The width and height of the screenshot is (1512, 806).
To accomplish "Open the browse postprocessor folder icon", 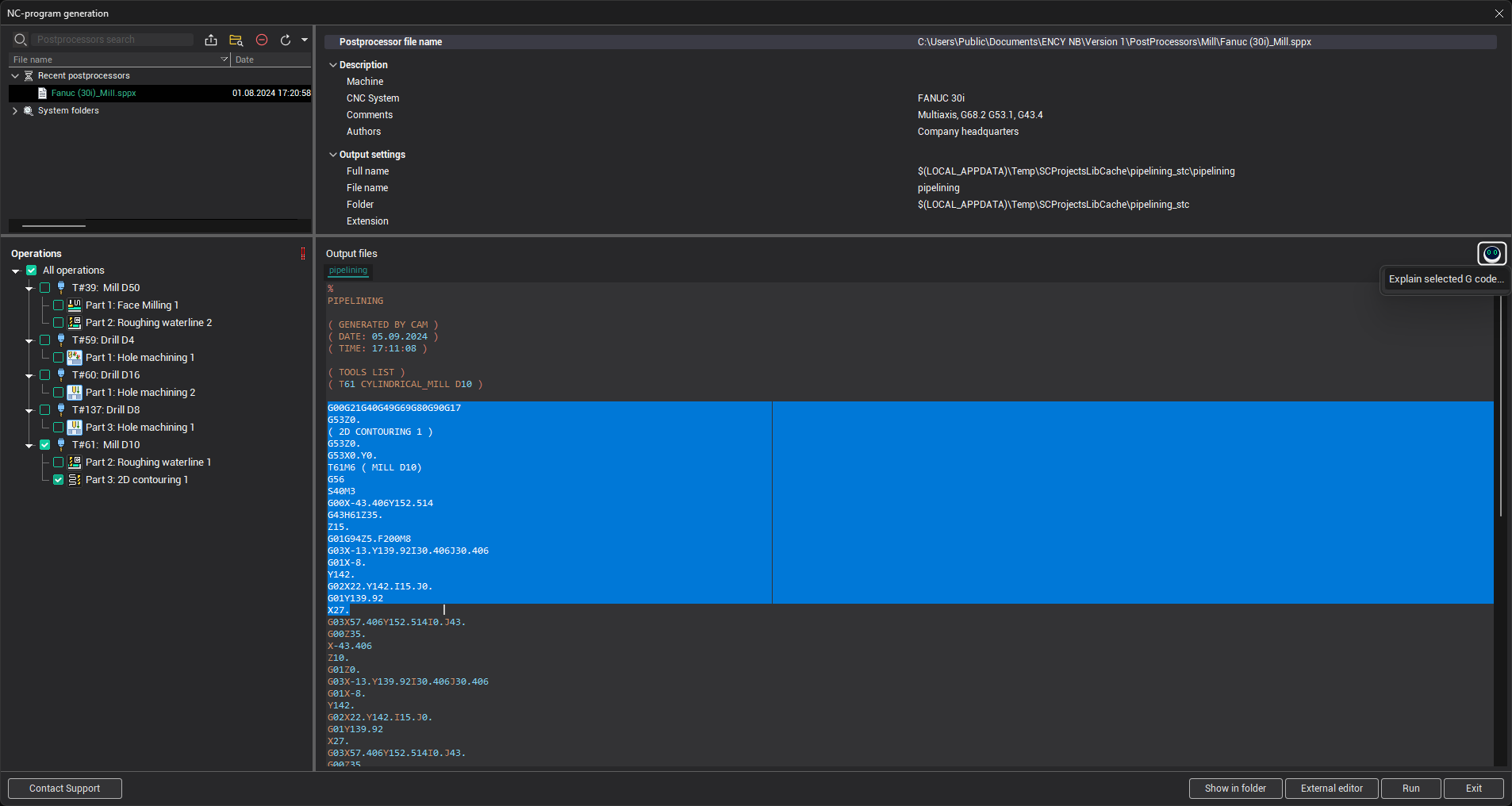I will (235, 40).
